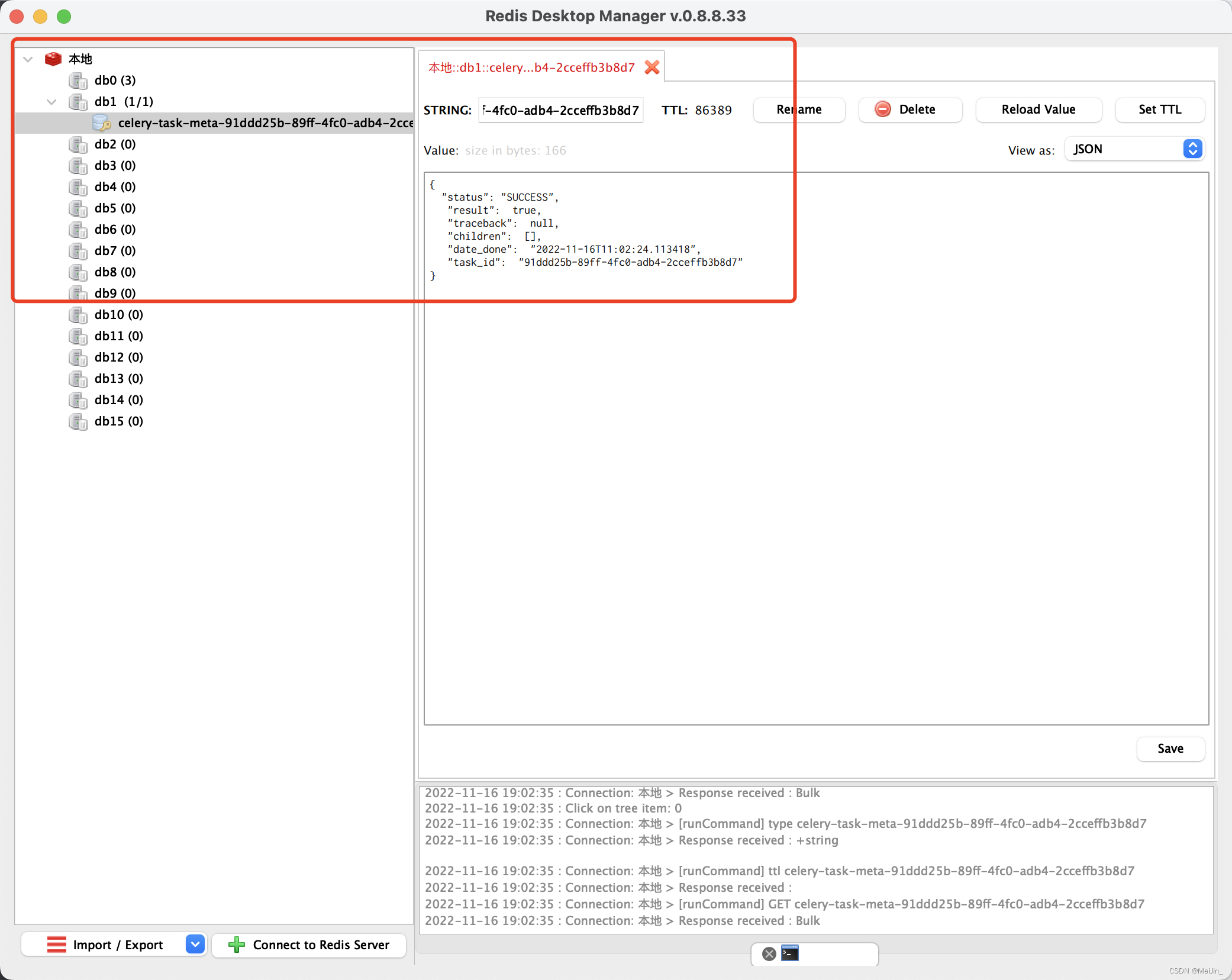
Task: Click the key icon beside celery-task-meta
Action: click(x=102, y=123)
